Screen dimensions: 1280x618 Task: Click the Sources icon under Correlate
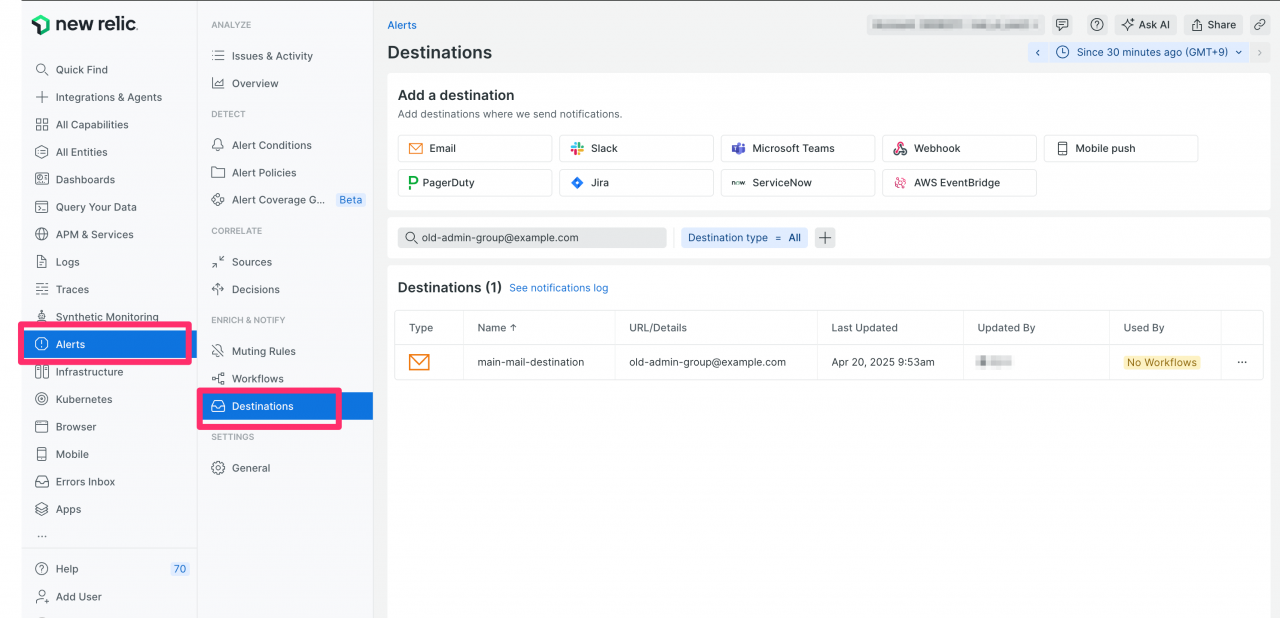point(218,262)
